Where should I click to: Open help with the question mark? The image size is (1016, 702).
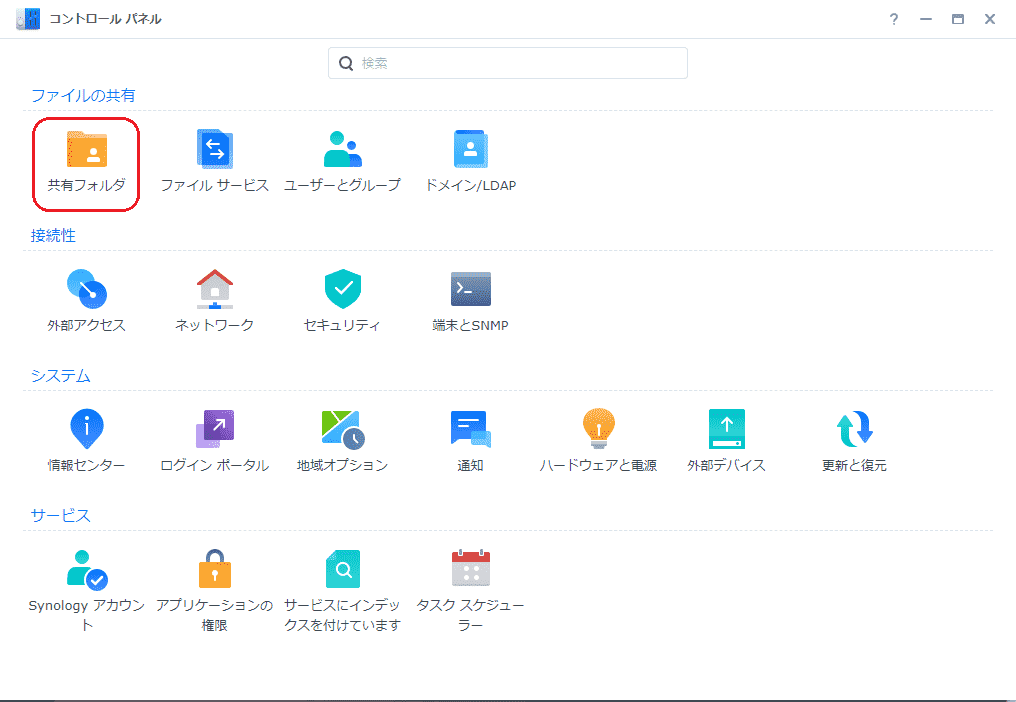click(894, 19)
